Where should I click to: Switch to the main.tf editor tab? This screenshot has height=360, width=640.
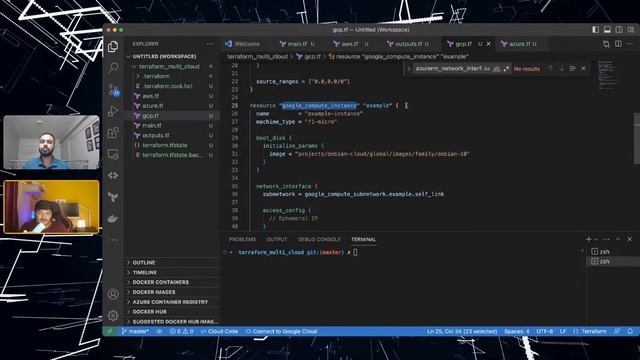pyautogui.click(x=297, y=44)
